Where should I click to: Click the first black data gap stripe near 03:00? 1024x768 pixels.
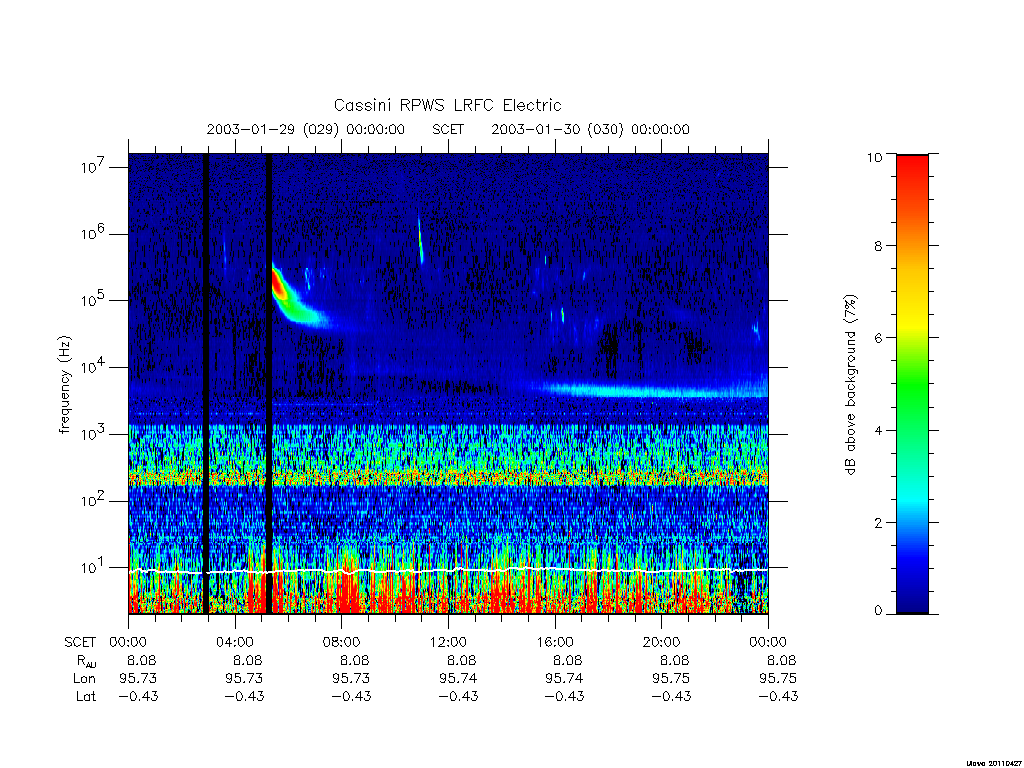(206, 383)
